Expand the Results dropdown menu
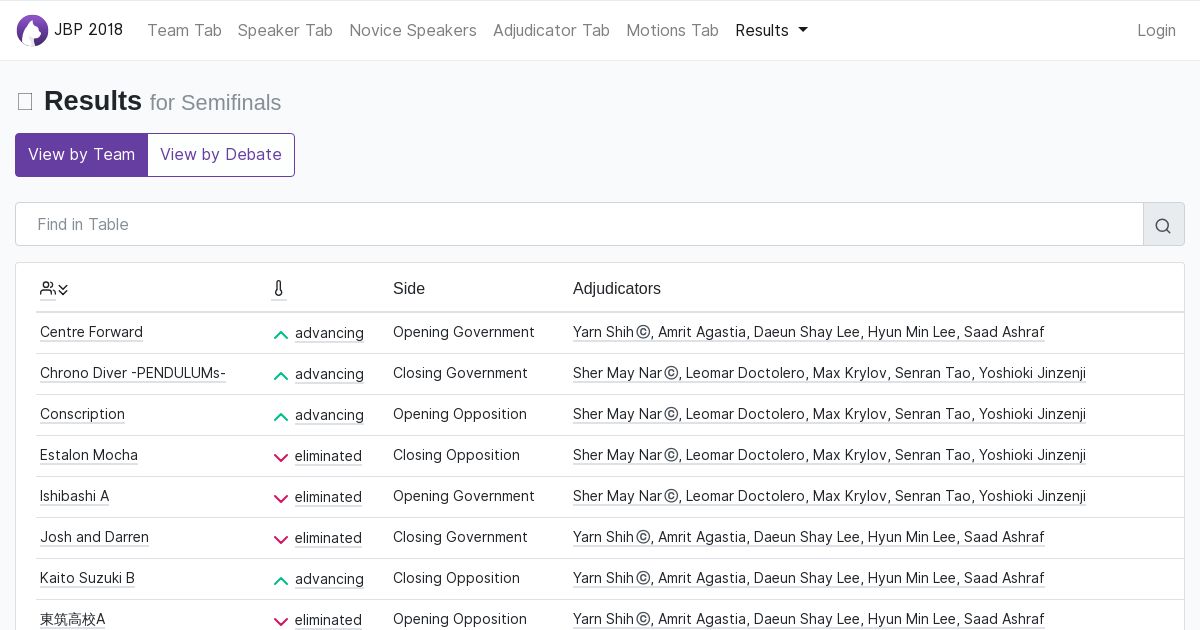1200x630 pixels. [771, 30]
